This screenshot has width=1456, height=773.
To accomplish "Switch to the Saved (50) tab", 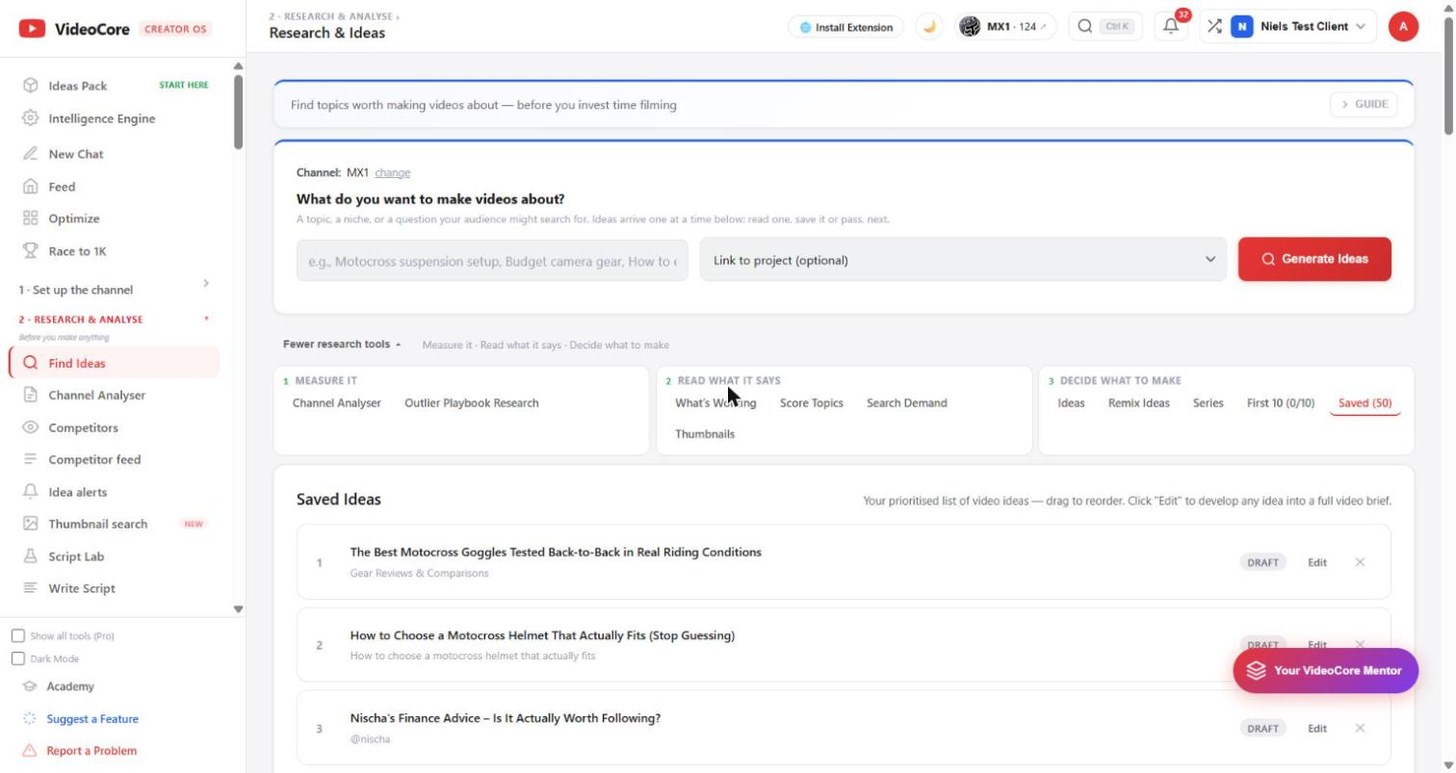I will (x=1365, y=403).
